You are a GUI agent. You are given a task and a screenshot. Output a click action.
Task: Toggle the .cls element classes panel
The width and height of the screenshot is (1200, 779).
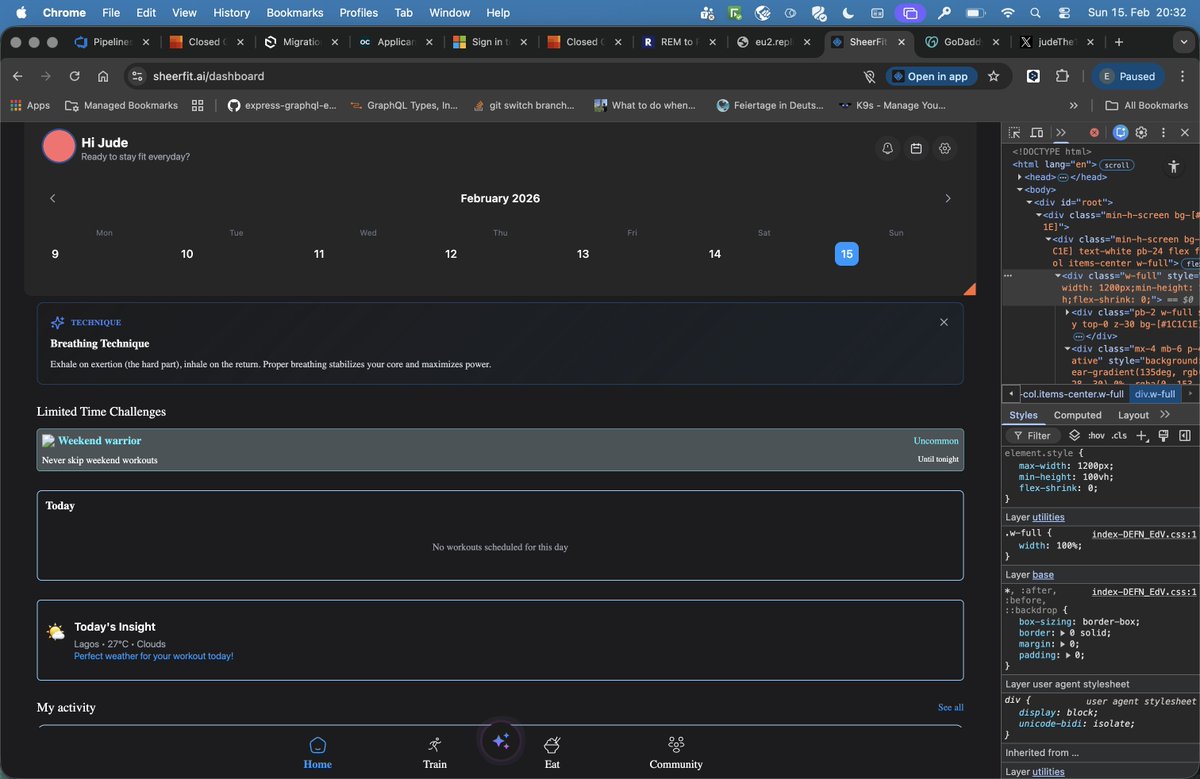pyautogui.click(x=1120, y=436)
